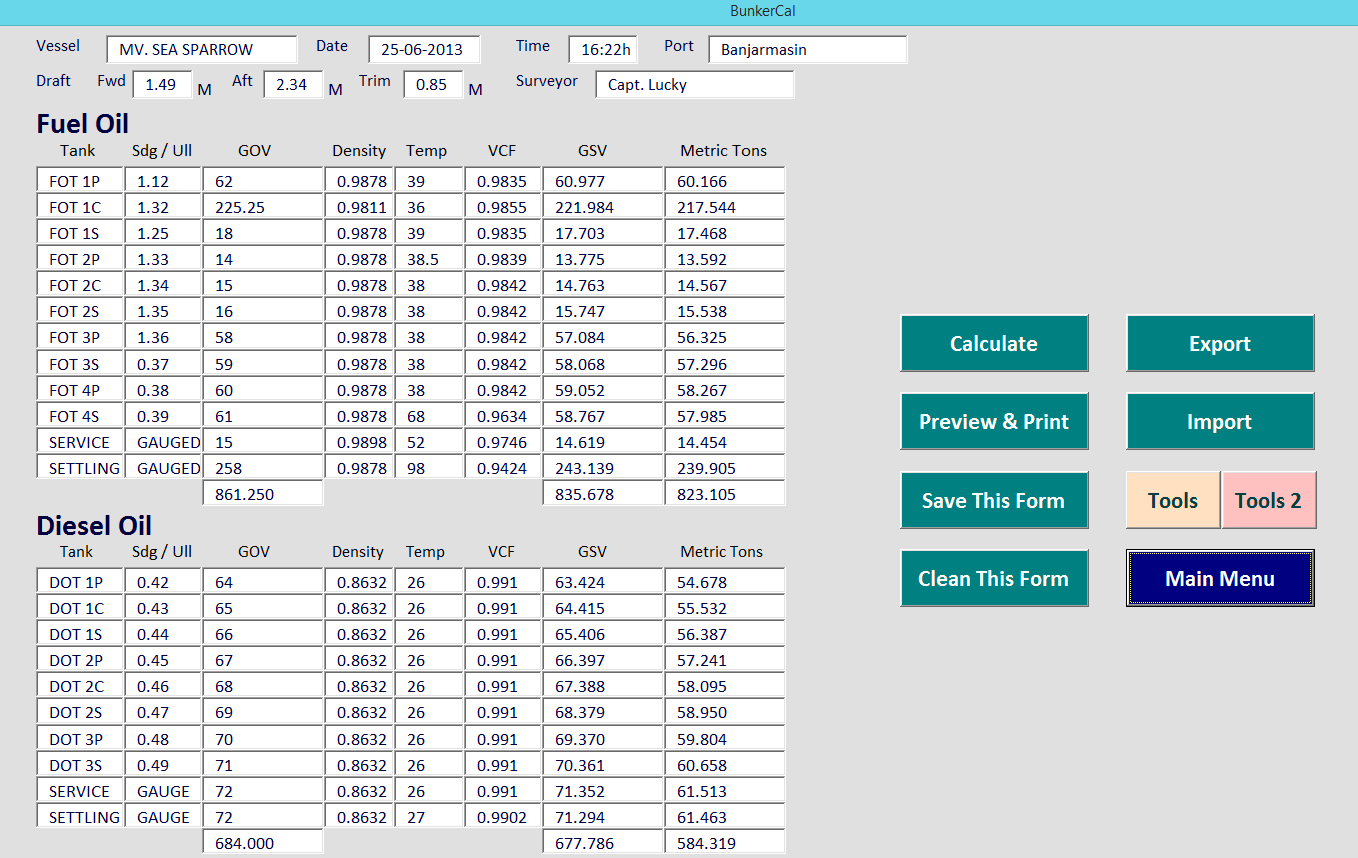1358x858 pixels.
Task: Select FOT 2P temperature cell 38.5
Action: pyautogui.click(x=429, y=259)
